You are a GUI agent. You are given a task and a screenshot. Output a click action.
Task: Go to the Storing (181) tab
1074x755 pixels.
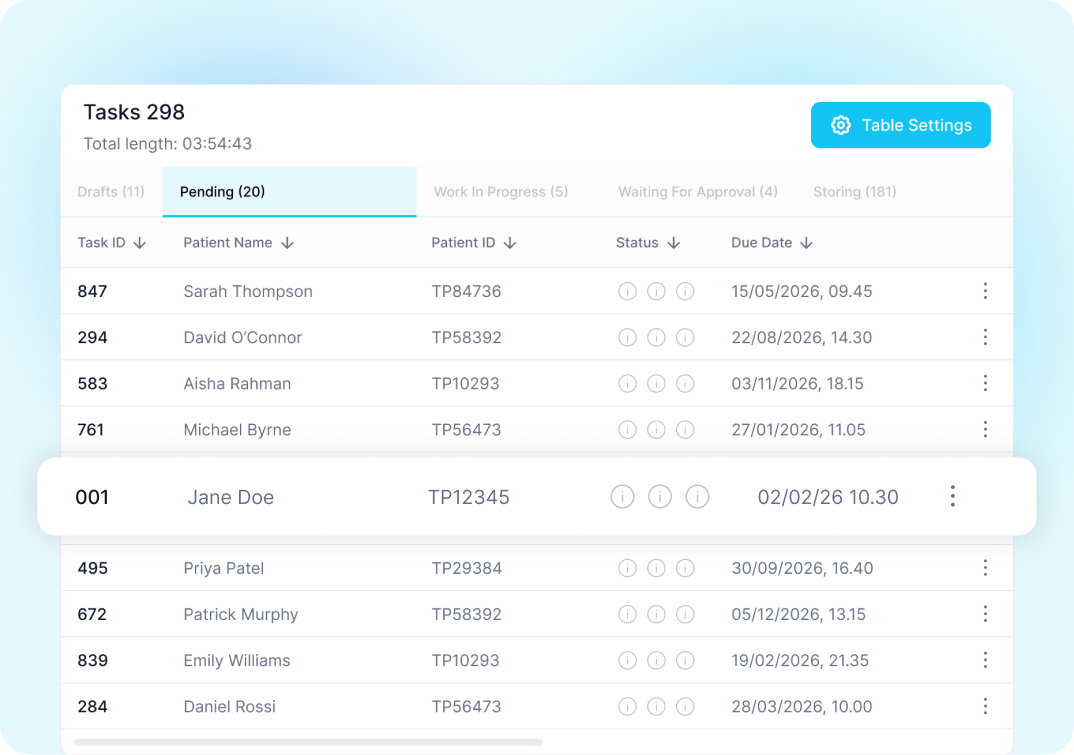(854, 192)
